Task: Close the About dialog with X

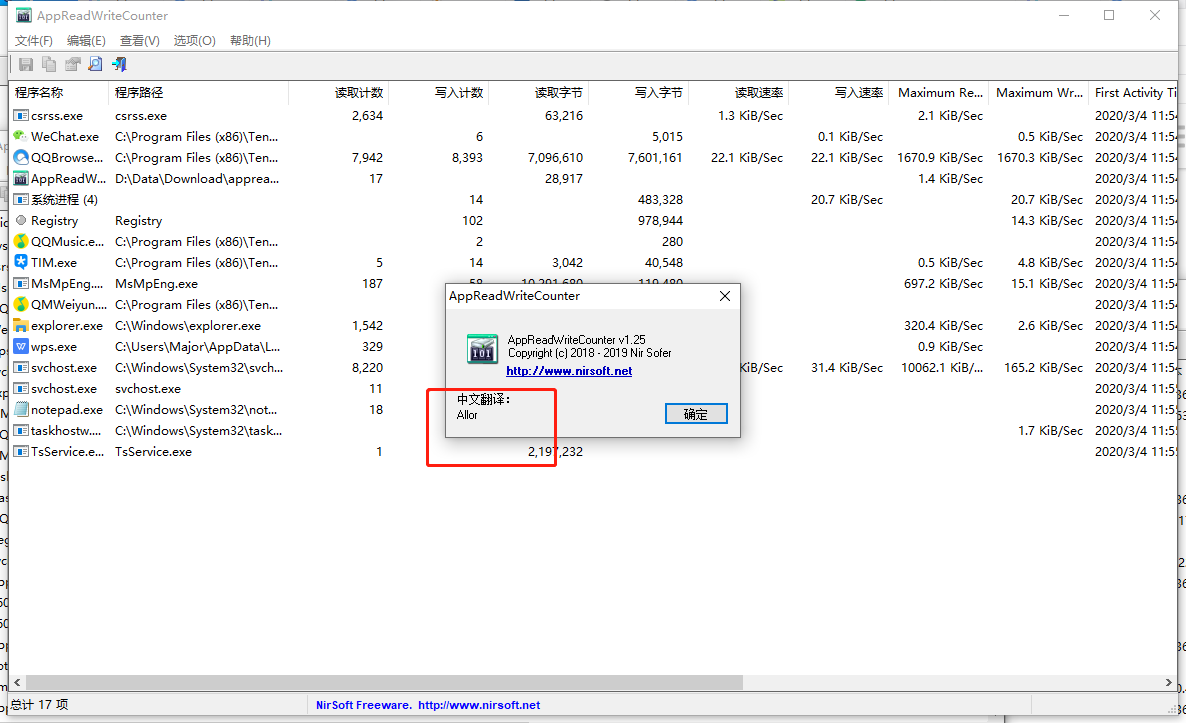Action: click(x=725, y=296)
